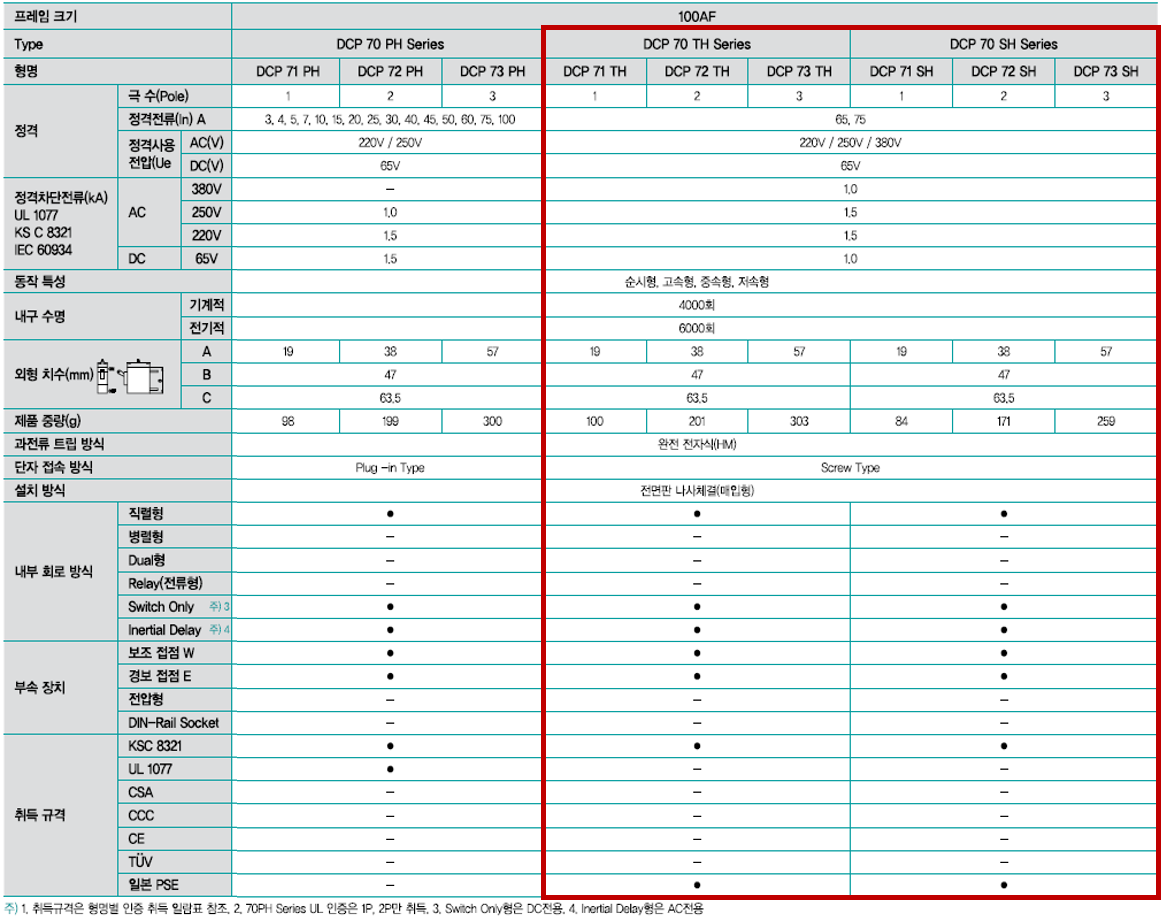Select the Screw Type cell
The image size is (1161, 921).
(x=850, y=468)
